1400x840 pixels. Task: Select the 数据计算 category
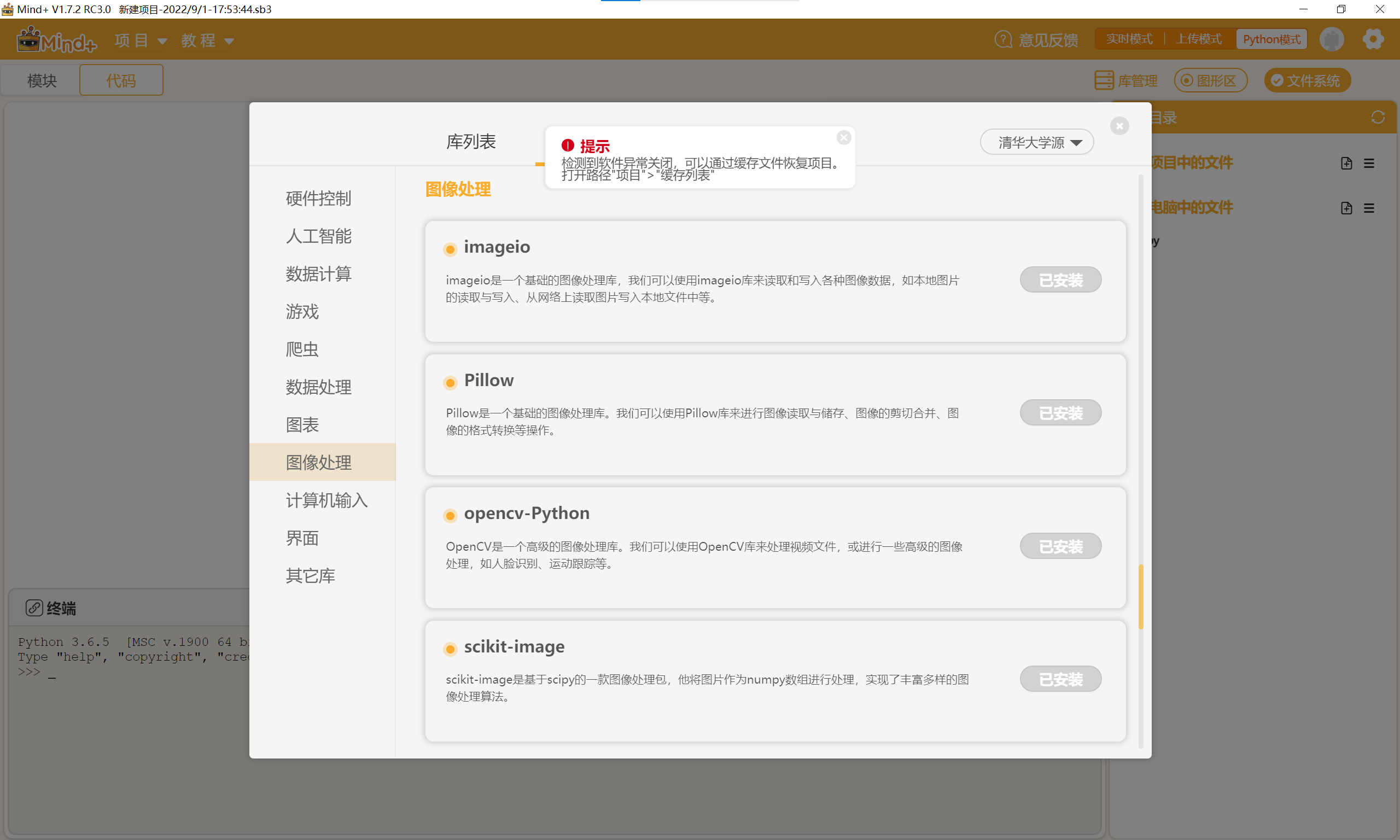coord(319,273)
